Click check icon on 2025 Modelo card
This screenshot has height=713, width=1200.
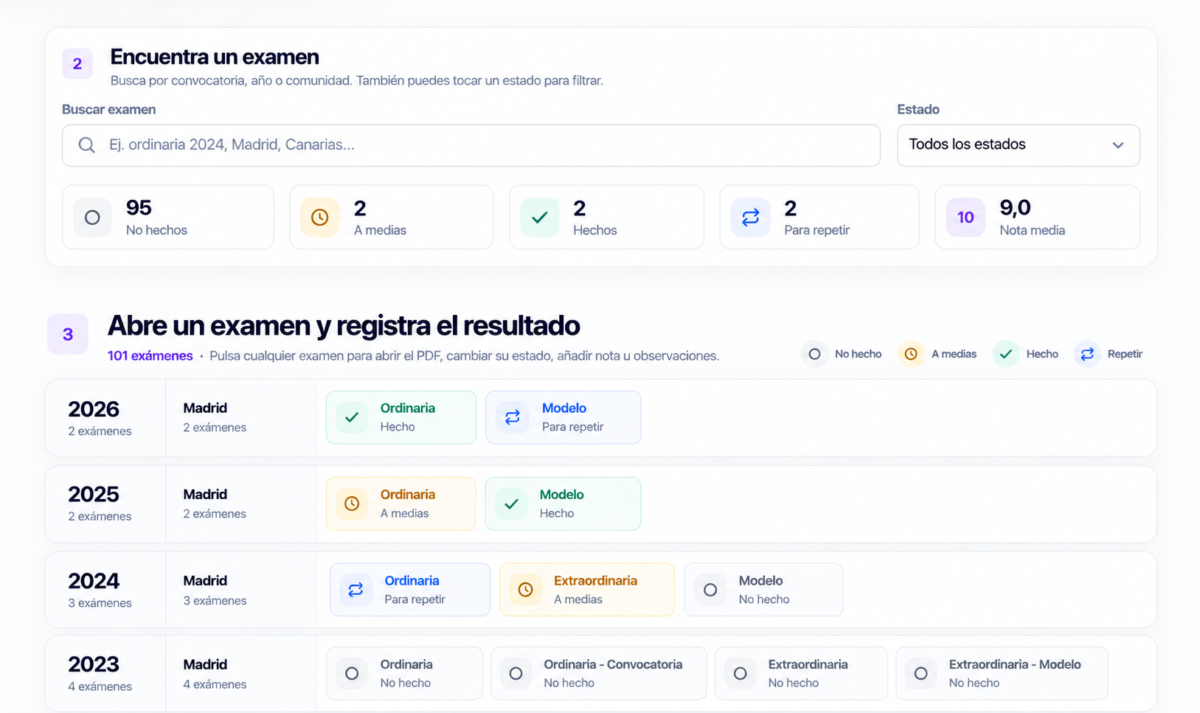tap(512, 504)
